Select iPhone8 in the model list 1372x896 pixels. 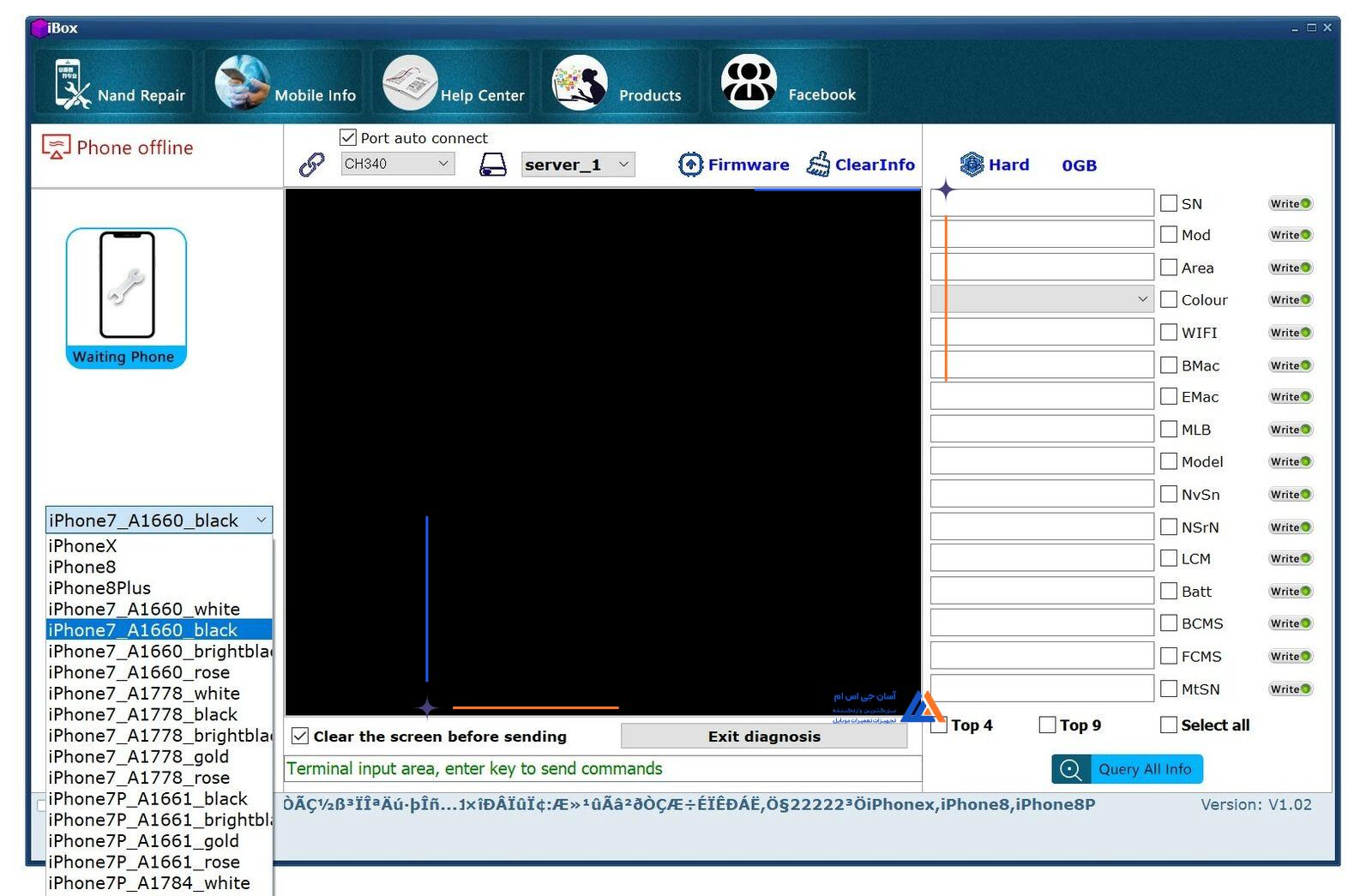tap(159, 567)
